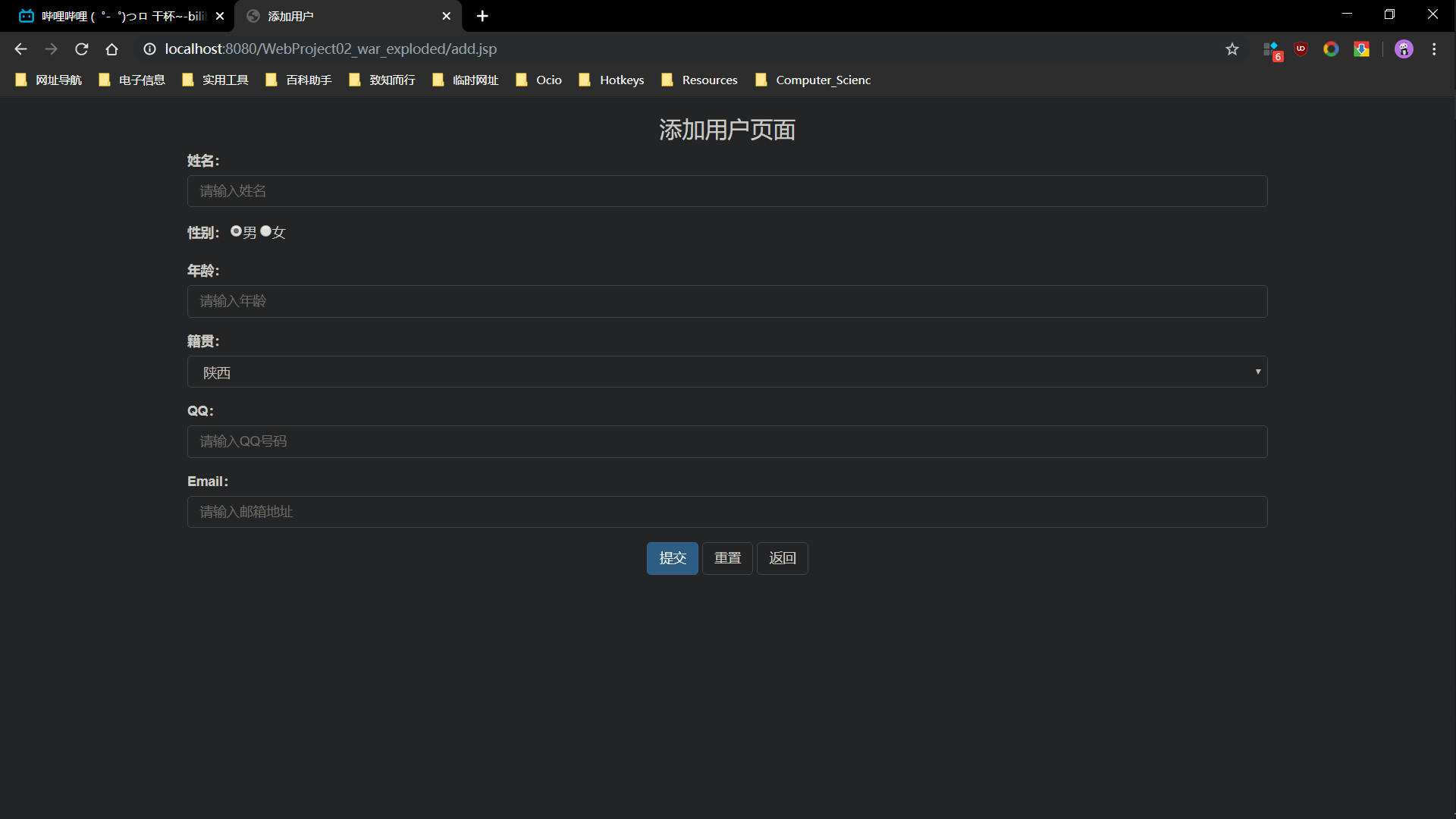Reset the form with 重置 button
Viewport: 1456px width, 819px height.
click(x=727, y=558)
